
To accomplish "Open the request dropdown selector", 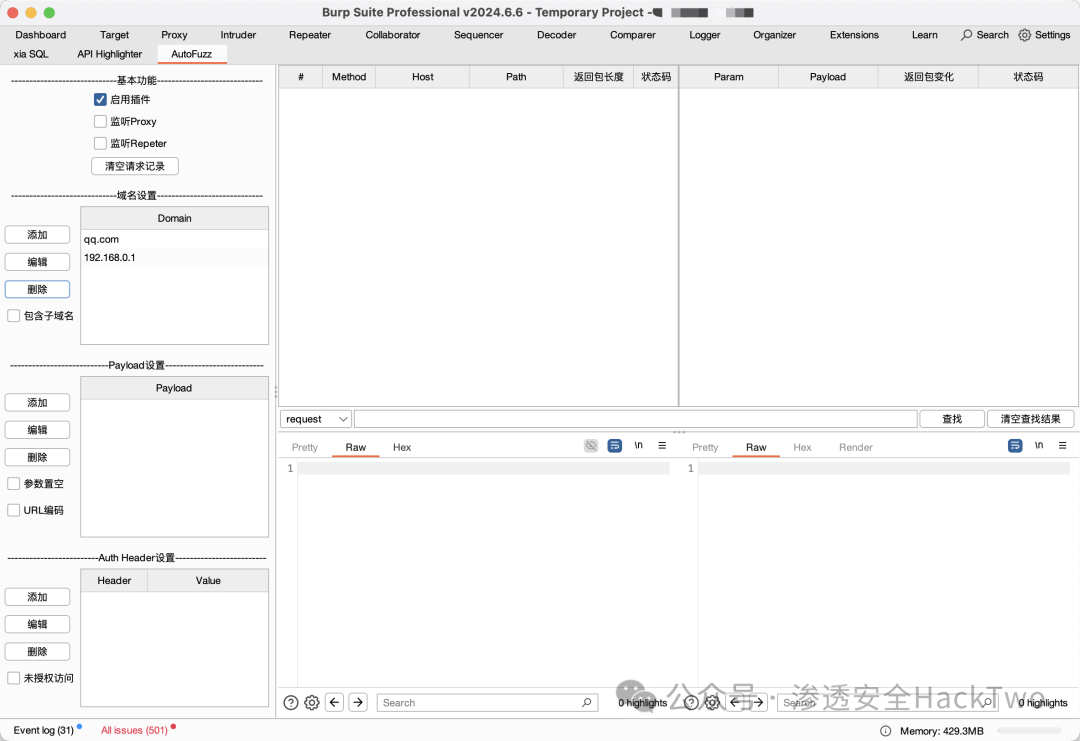I will click(315, 419).
